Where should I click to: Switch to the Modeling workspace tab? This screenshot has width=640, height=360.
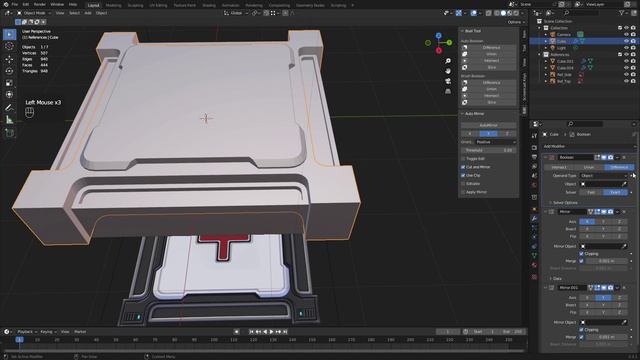click(113, 5)
